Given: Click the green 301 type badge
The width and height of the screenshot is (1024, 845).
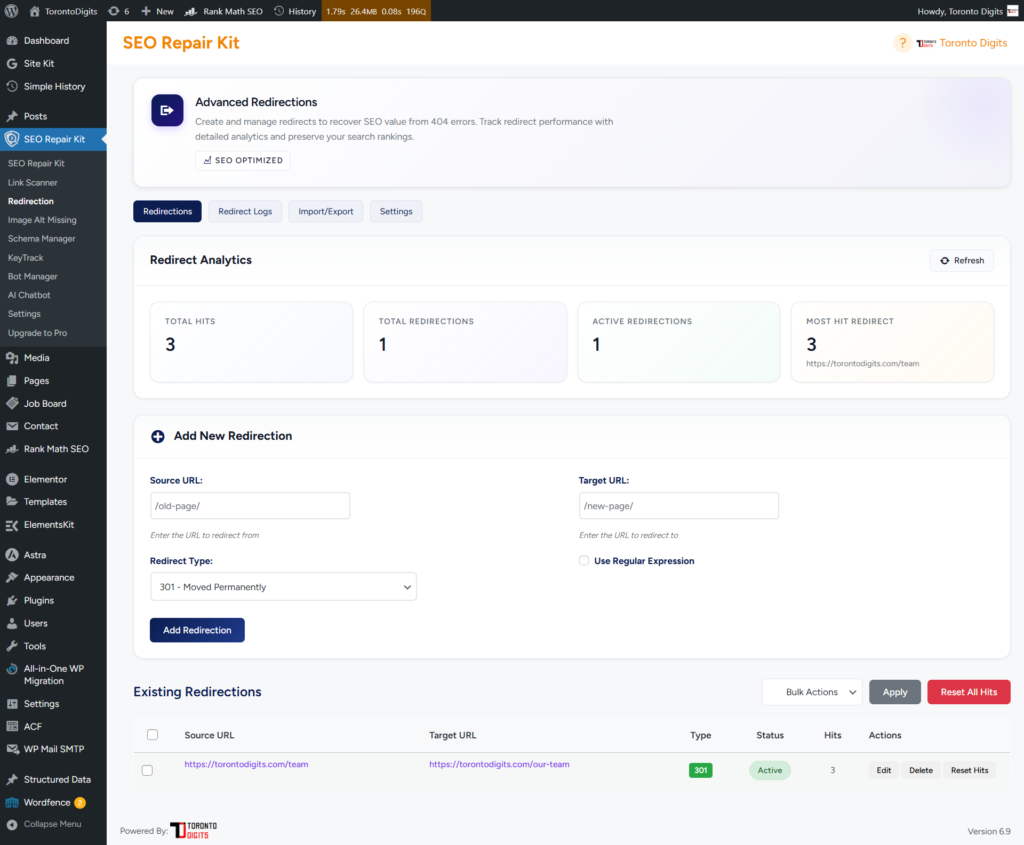Looking at the screenshot, I should coord(700,770).
